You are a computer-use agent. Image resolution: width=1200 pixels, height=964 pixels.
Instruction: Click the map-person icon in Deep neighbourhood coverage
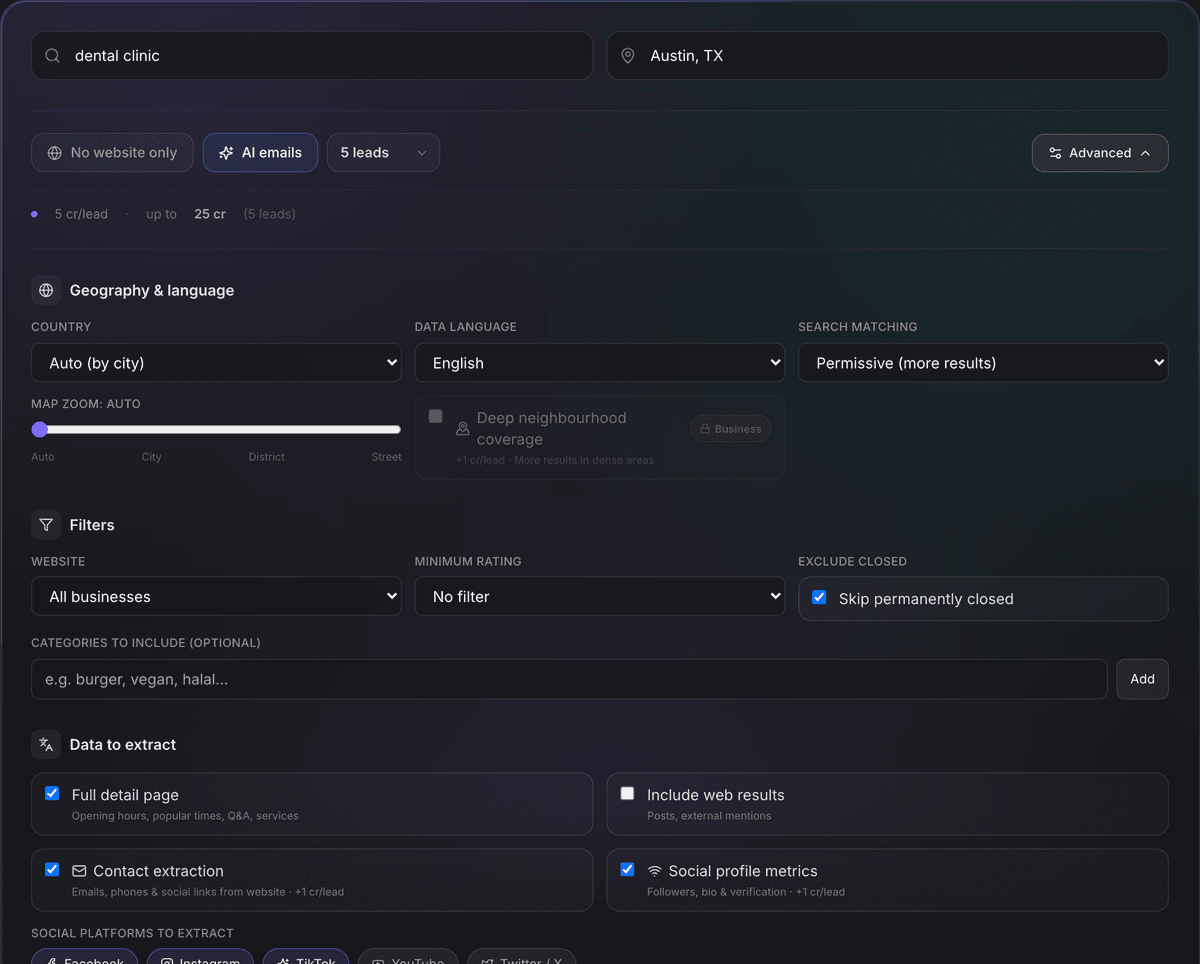[x=463, y=428]
